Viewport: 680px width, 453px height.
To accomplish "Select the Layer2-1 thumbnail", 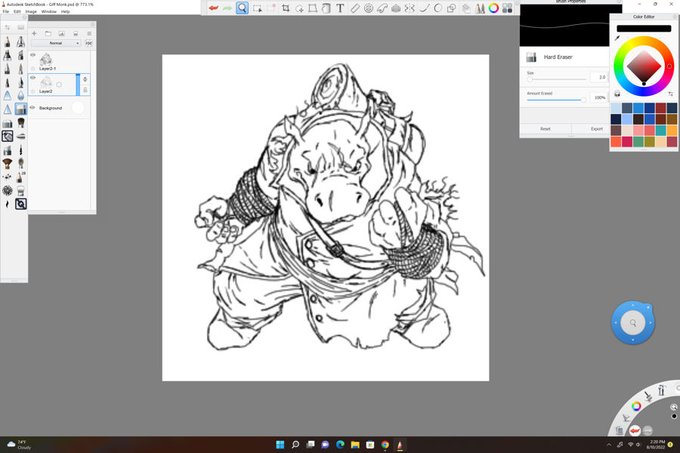I will (46, 59).
